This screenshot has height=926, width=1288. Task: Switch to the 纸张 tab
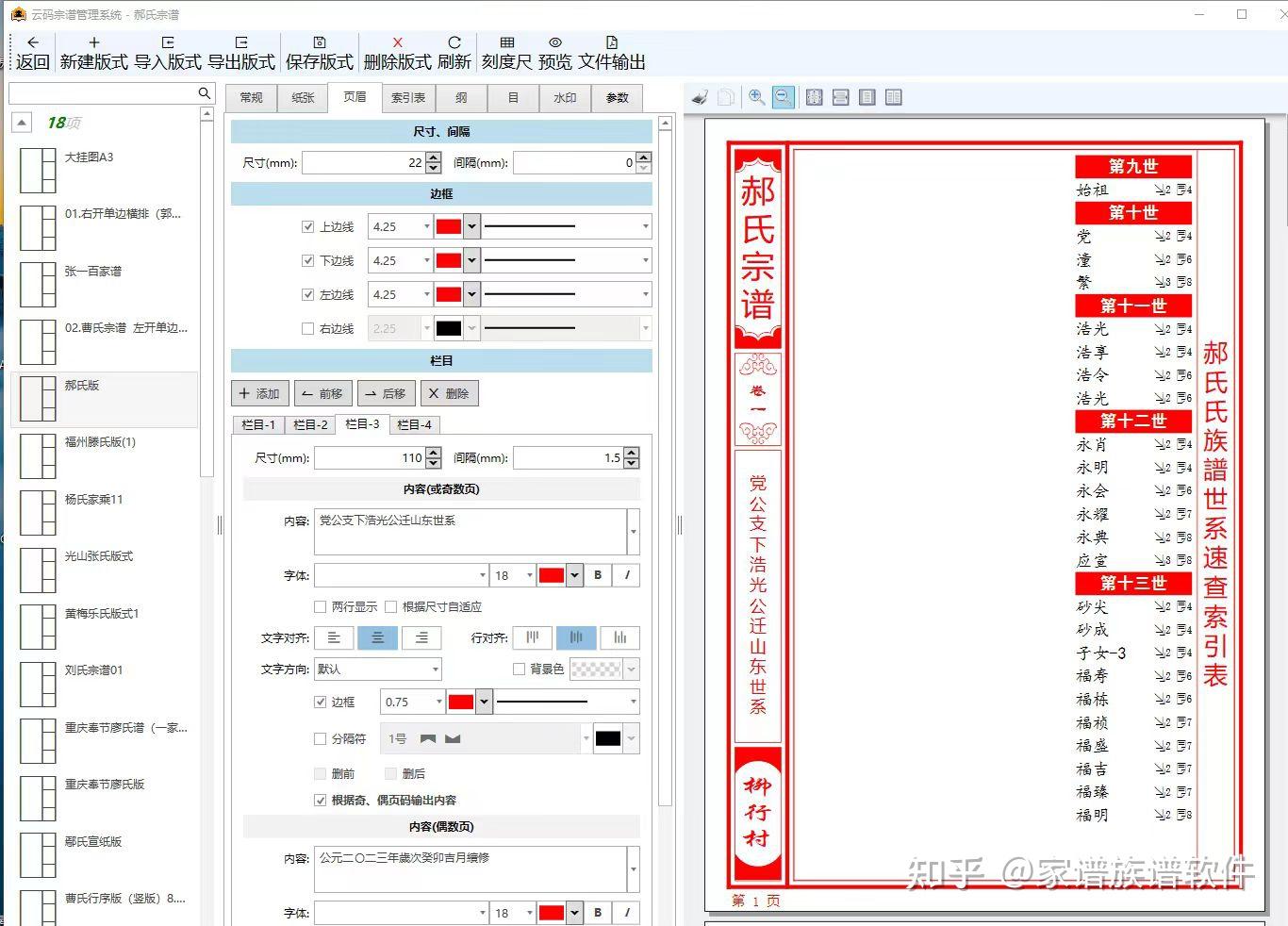coord(303,98)
